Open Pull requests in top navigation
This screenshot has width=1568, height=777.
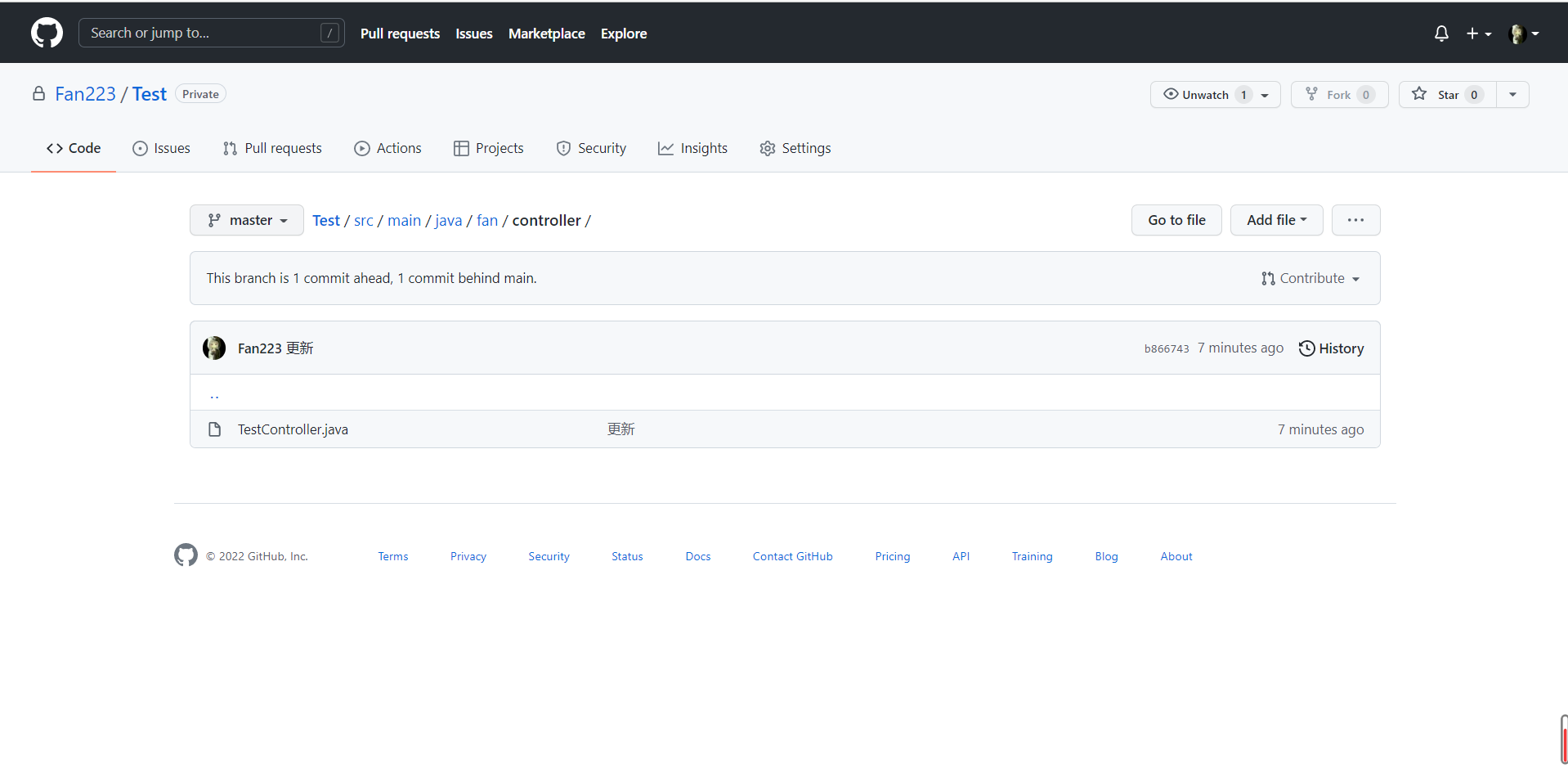point(400,34)
